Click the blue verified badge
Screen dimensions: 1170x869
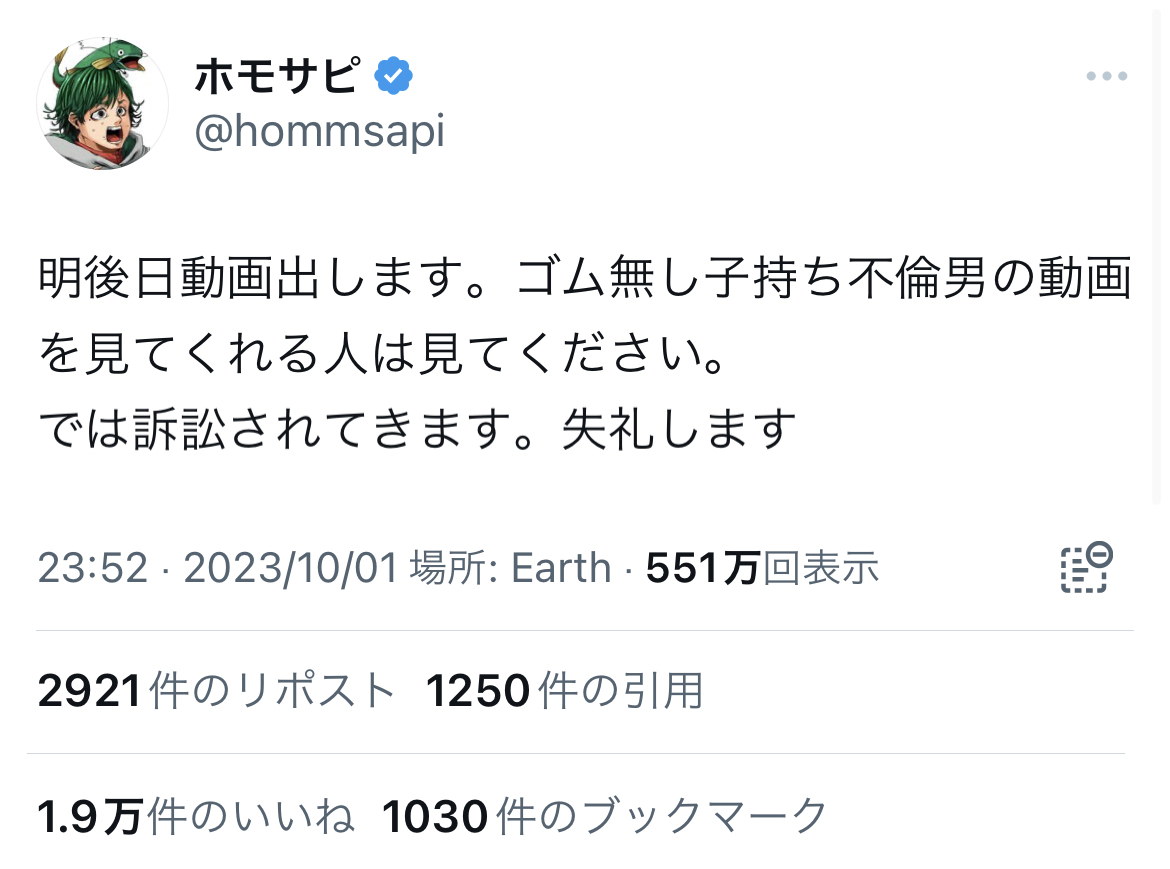394,76
